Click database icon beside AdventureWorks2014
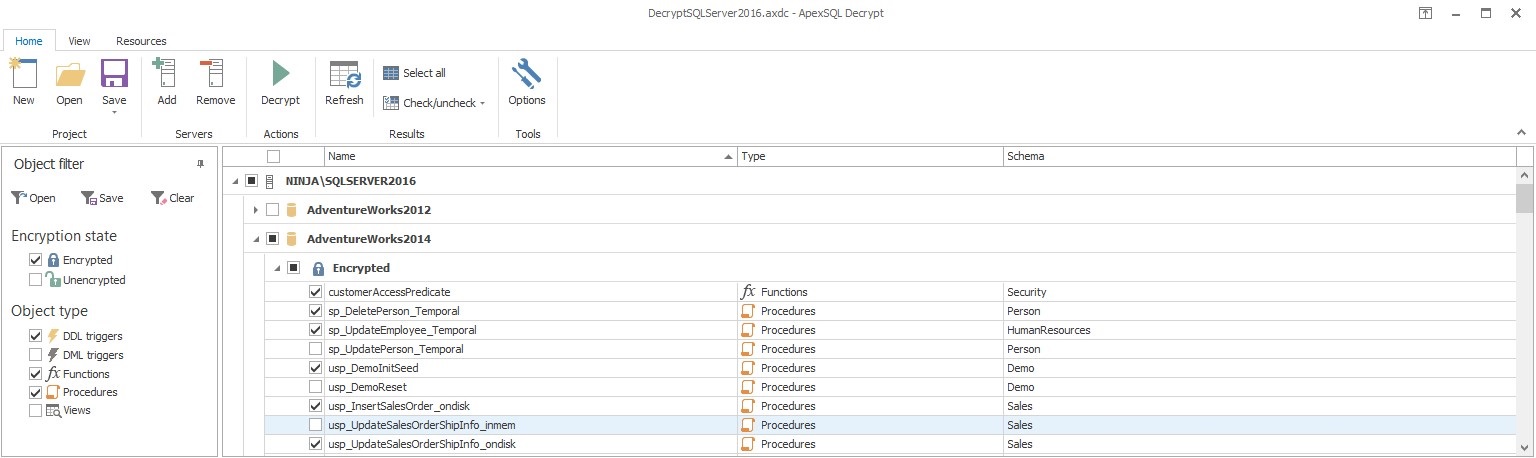 point(292,239)
